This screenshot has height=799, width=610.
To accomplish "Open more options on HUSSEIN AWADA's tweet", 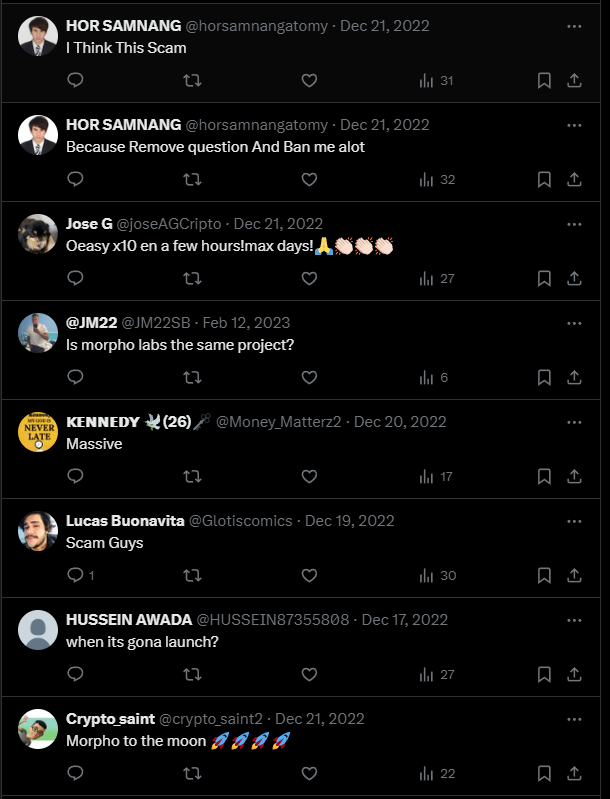I will point(574,620).
